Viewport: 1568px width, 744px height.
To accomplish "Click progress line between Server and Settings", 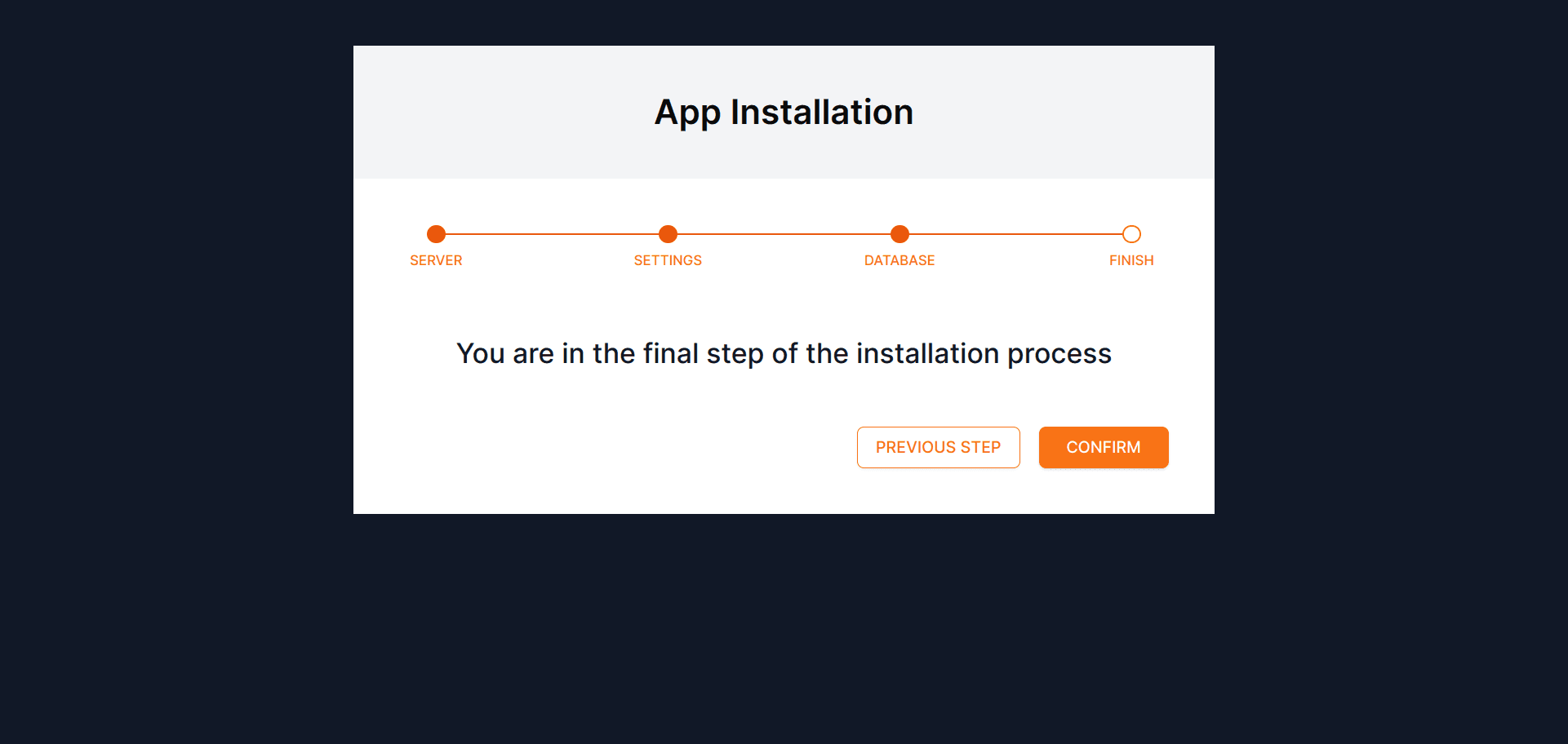I will (x=552, y=234).
